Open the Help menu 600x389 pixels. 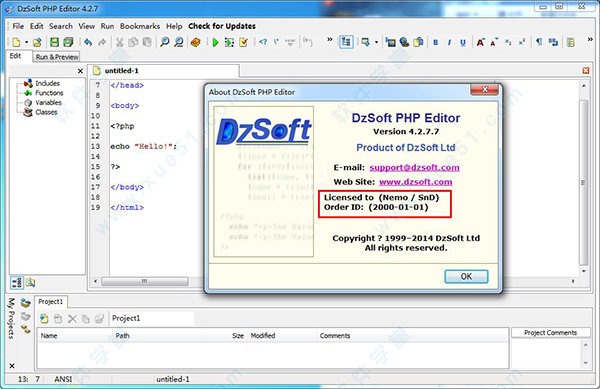tap(174, 26)
